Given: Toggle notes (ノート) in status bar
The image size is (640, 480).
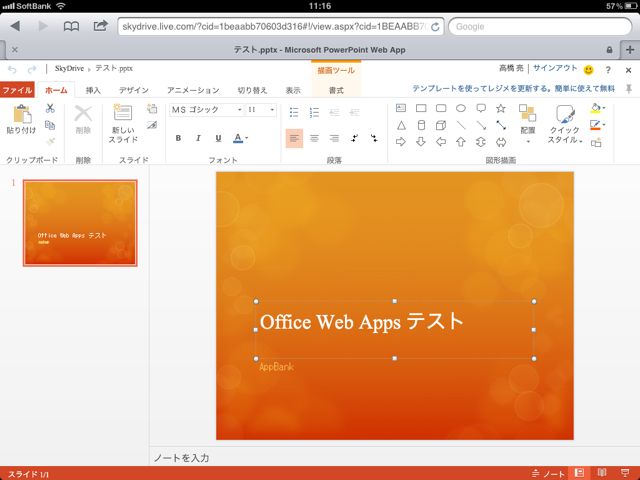Looking at the screenshot, I should coord(548,473).
